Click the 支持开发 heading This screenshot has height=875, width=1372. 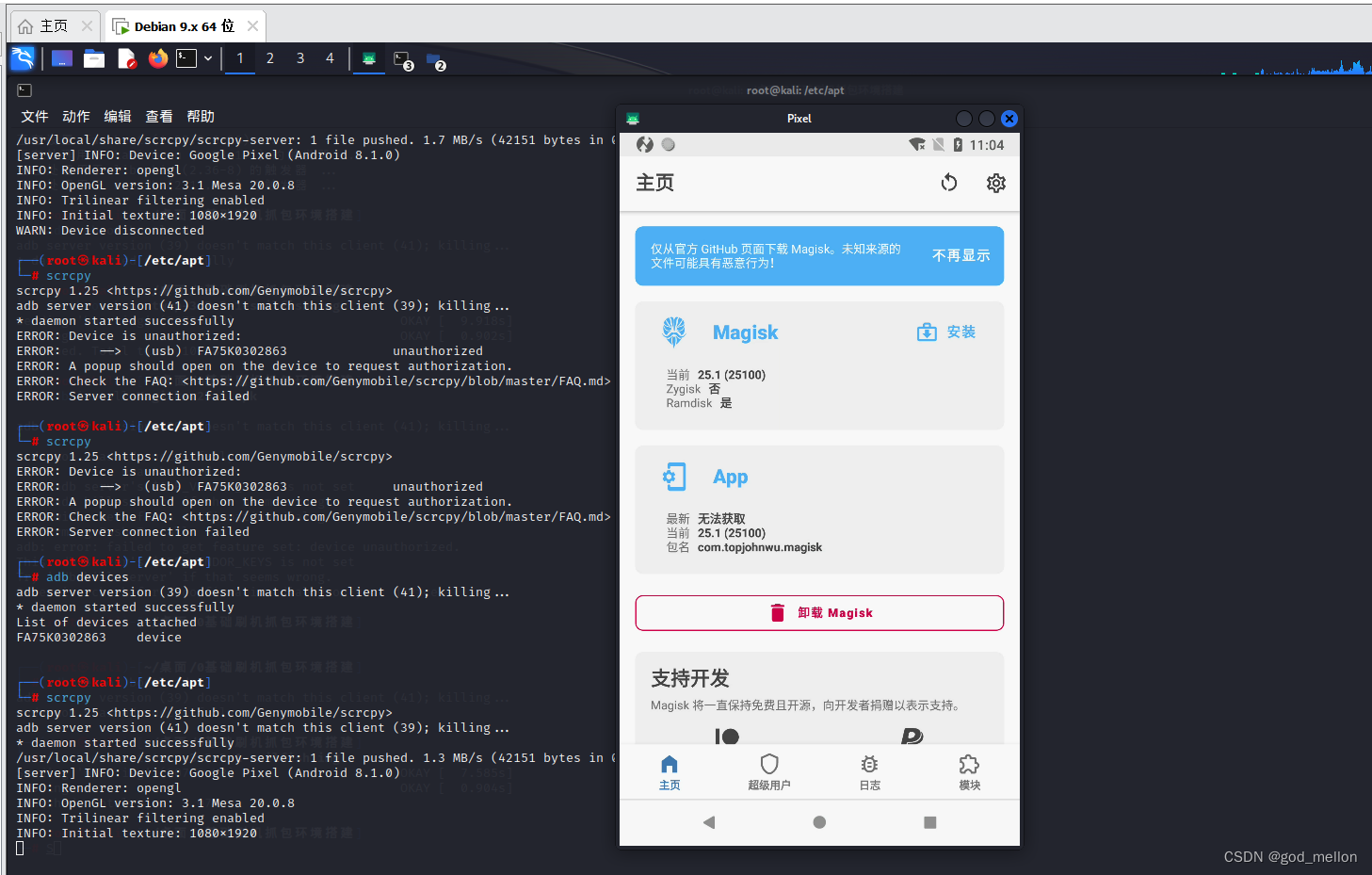point(690,678)
